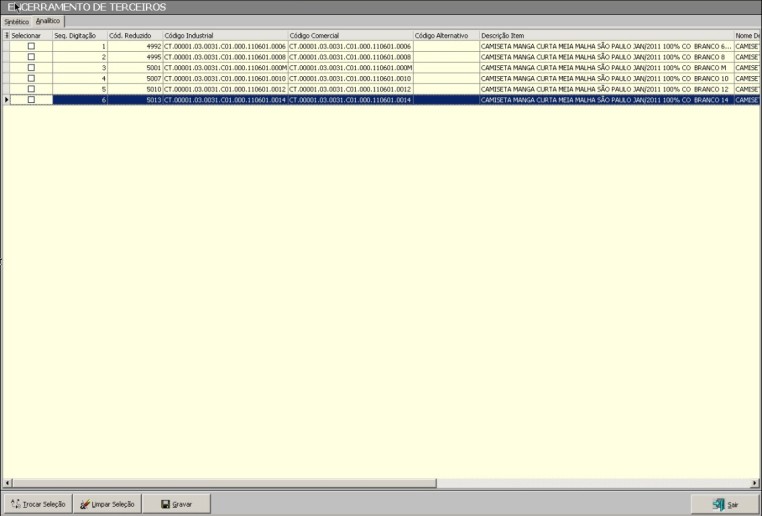The width and height of the screenshot is (762, 516).
Task: Click the Código Alternativo column header
Action: point(445,35)
